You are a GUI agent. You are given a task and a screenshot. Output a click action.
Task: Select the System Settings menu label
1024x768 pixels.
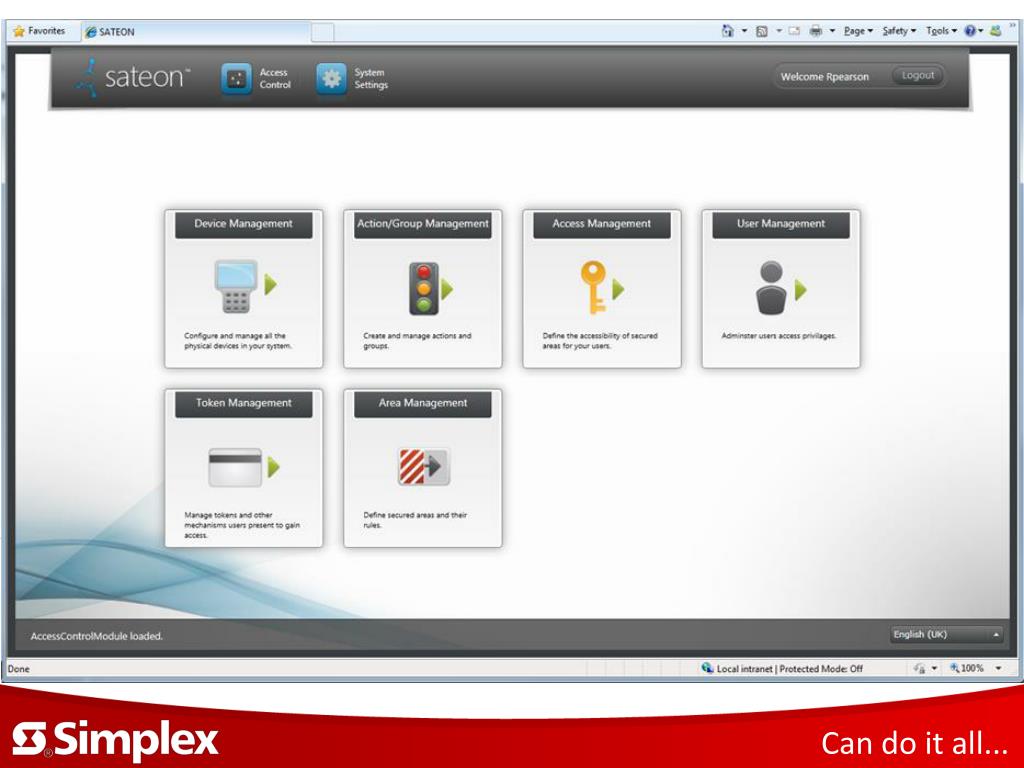click(x=371, y=78)
